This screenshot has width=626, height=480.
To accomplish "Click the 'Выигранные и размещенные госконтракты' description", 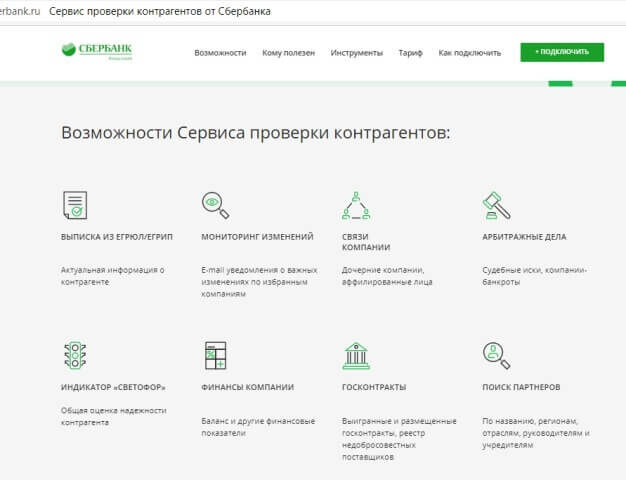I will click(x=399, y=439).
